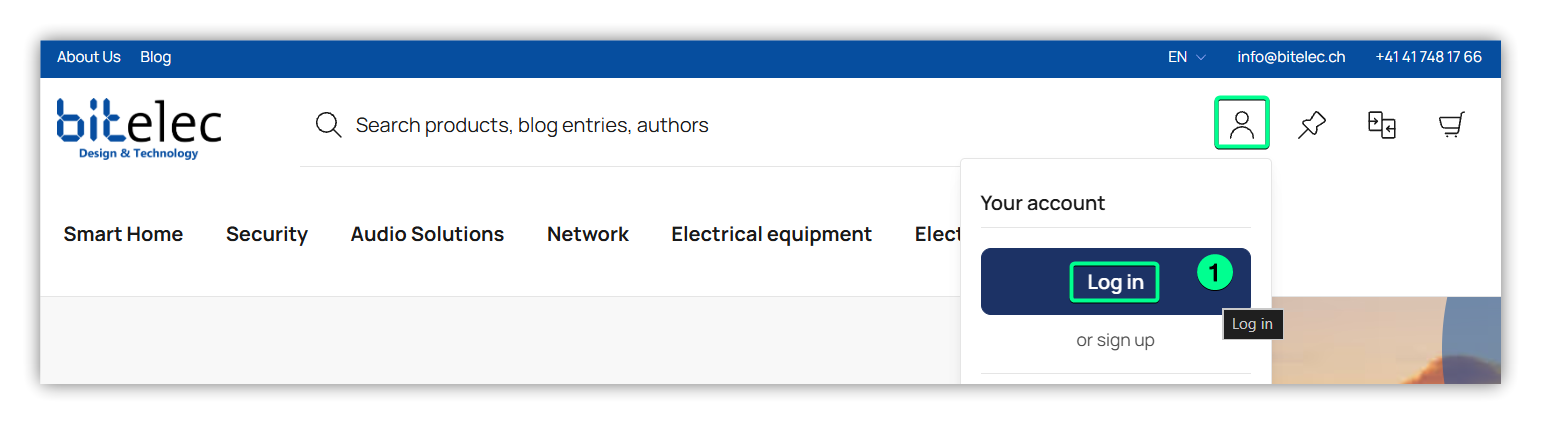Click the magnifying glass search icon
The width and height of the screenshot is (1541, 424).
click(x=328, y=125)
